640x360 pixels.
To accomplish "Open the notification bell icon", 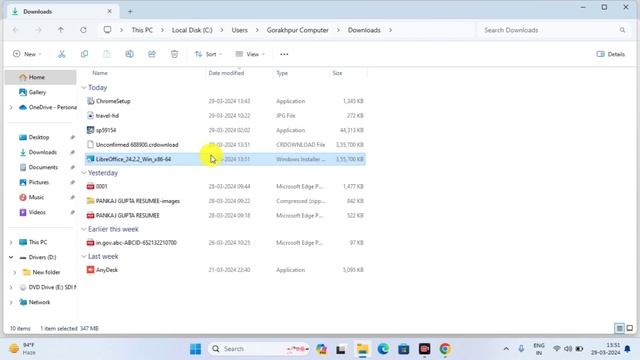I will pyautogui.click(x=627, y=349).
